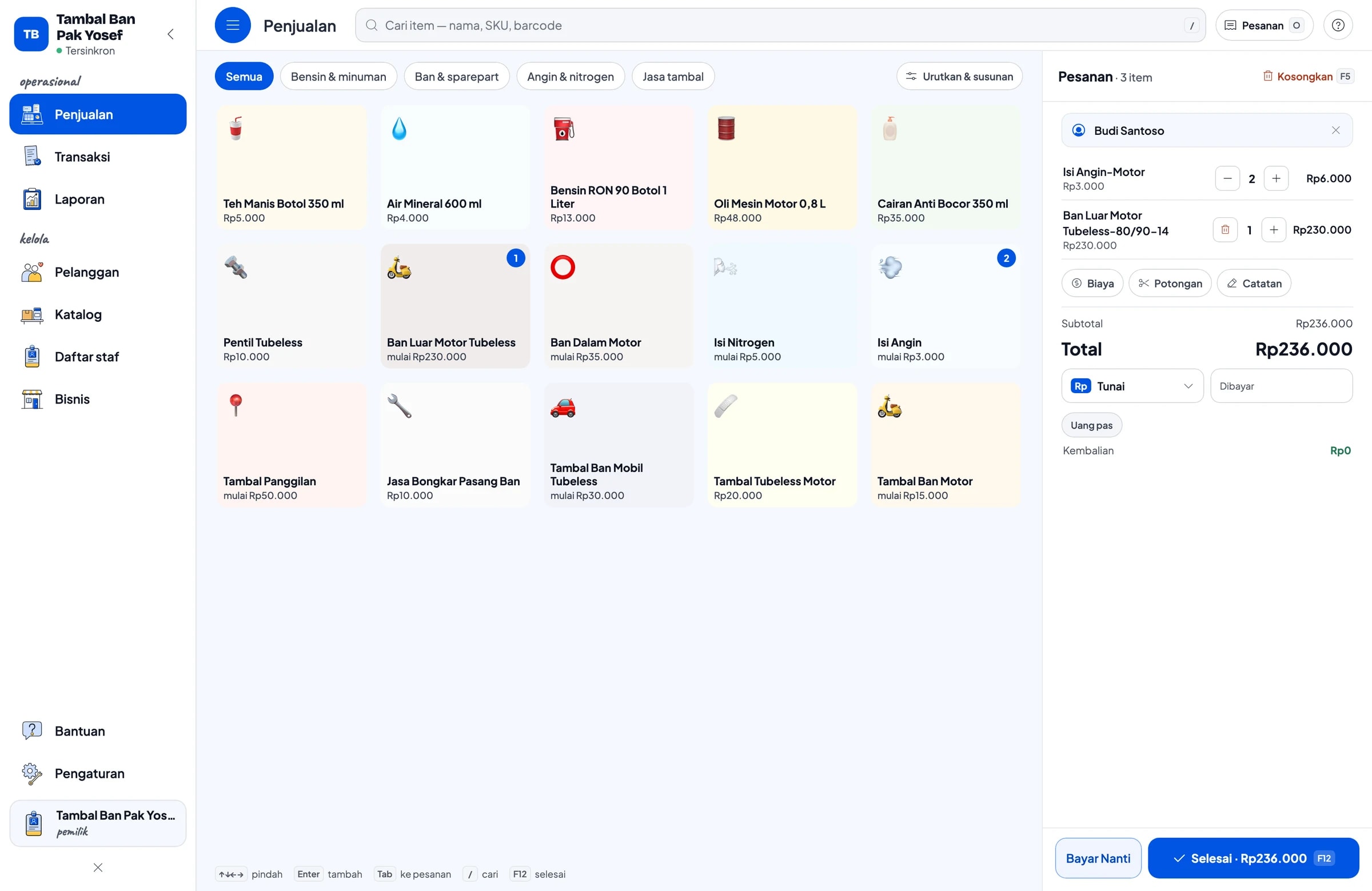Open the hamburger menu button
Image resolution: width=1372 pixels, height=891 pixels.
pyautogui.click(x=232, y=25)
